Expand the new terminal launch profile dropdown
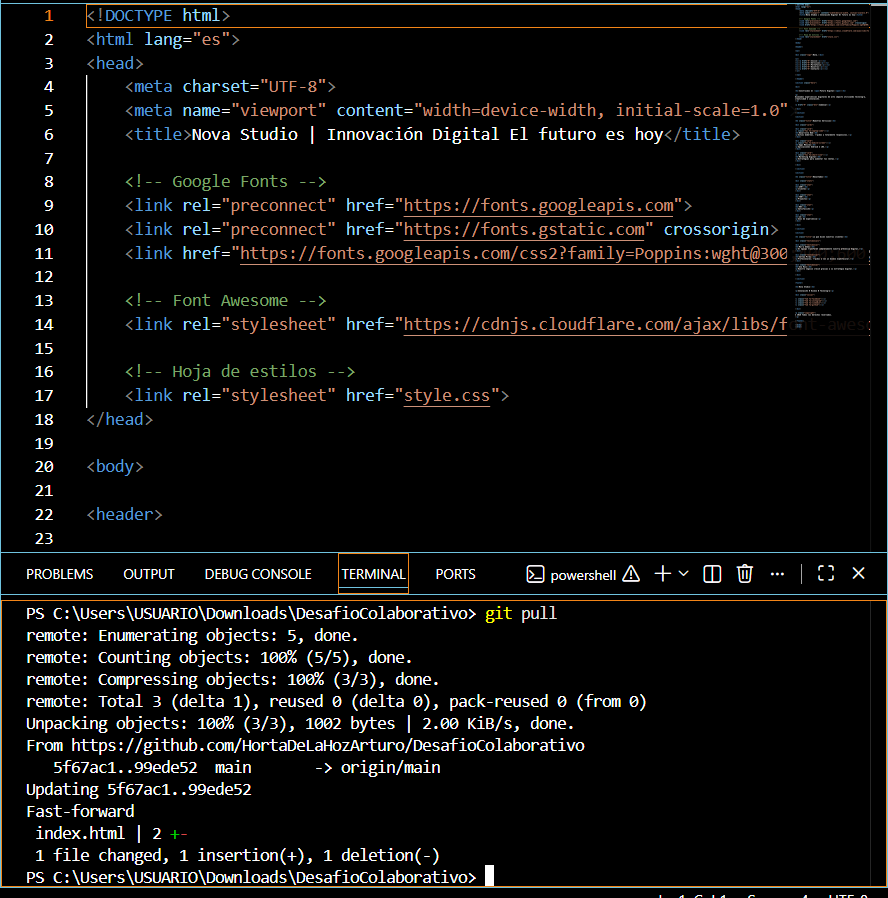 coord(684,573)
